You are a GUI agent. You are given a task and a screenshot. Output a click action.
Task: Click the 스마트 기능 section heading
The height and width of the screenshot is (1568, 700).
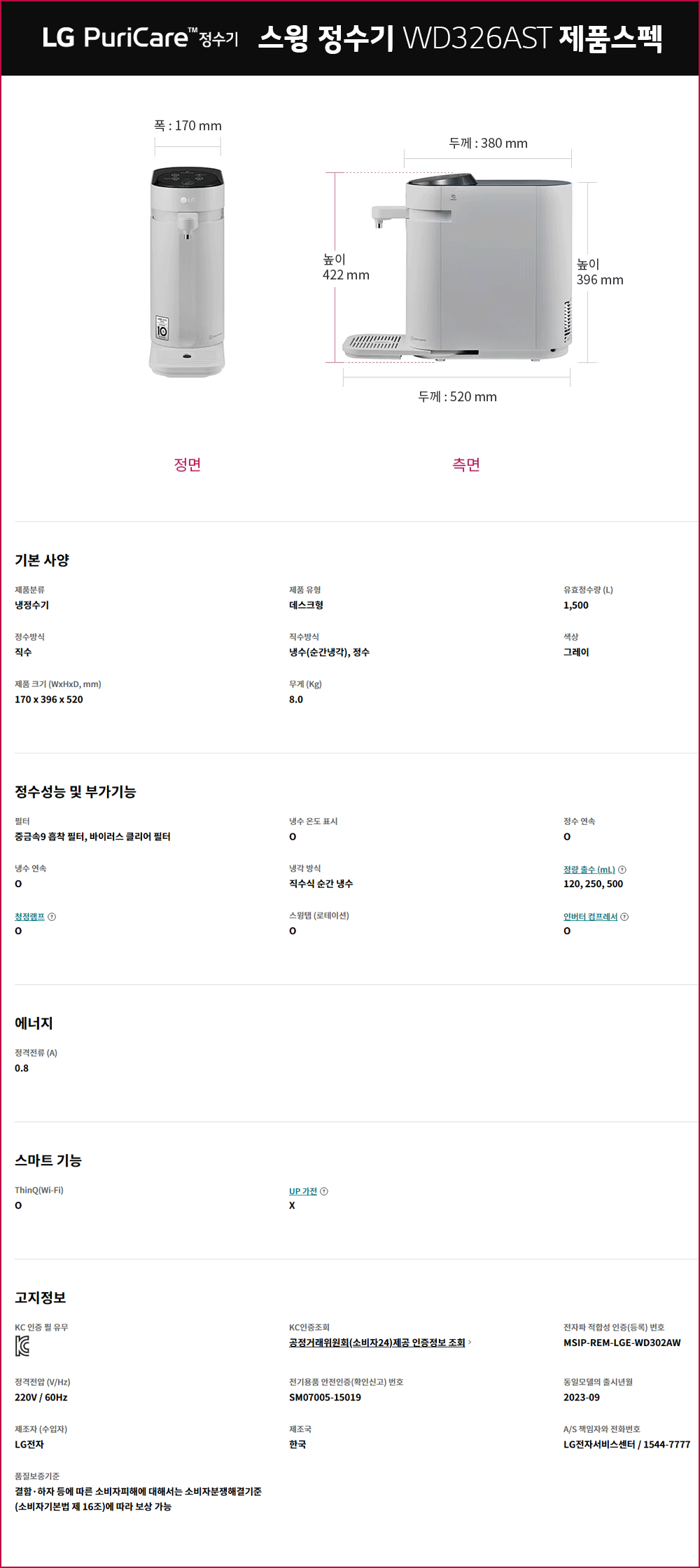tap(48, 1160)
